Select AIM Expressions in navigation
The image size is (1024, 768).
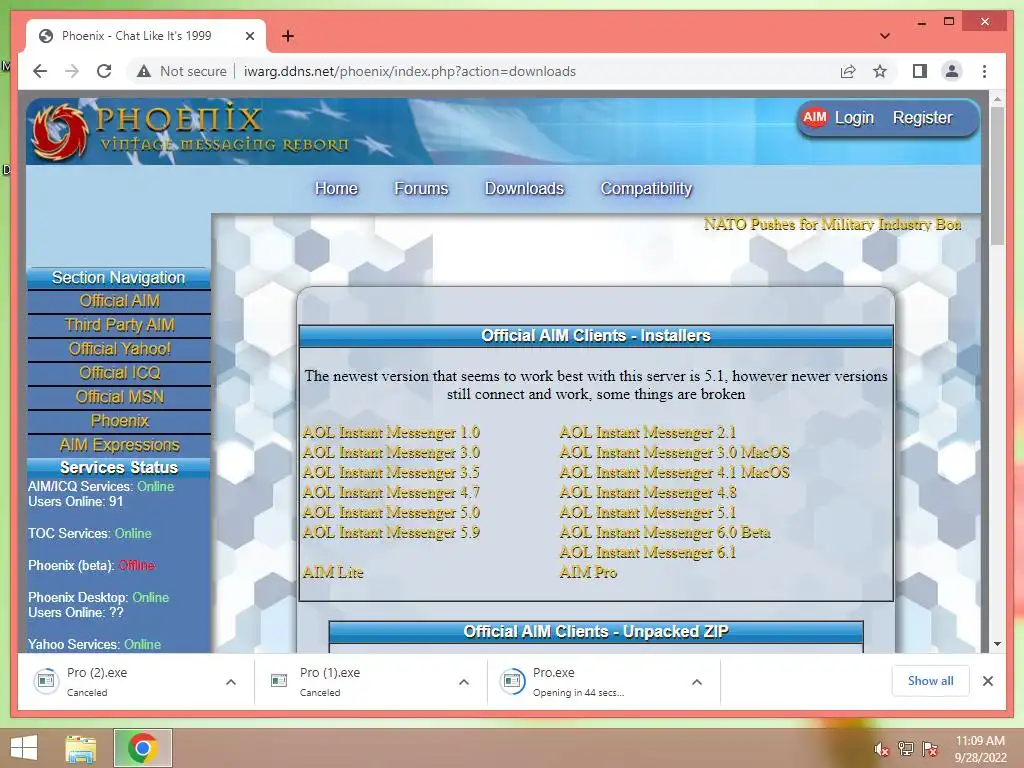point(119,445)
